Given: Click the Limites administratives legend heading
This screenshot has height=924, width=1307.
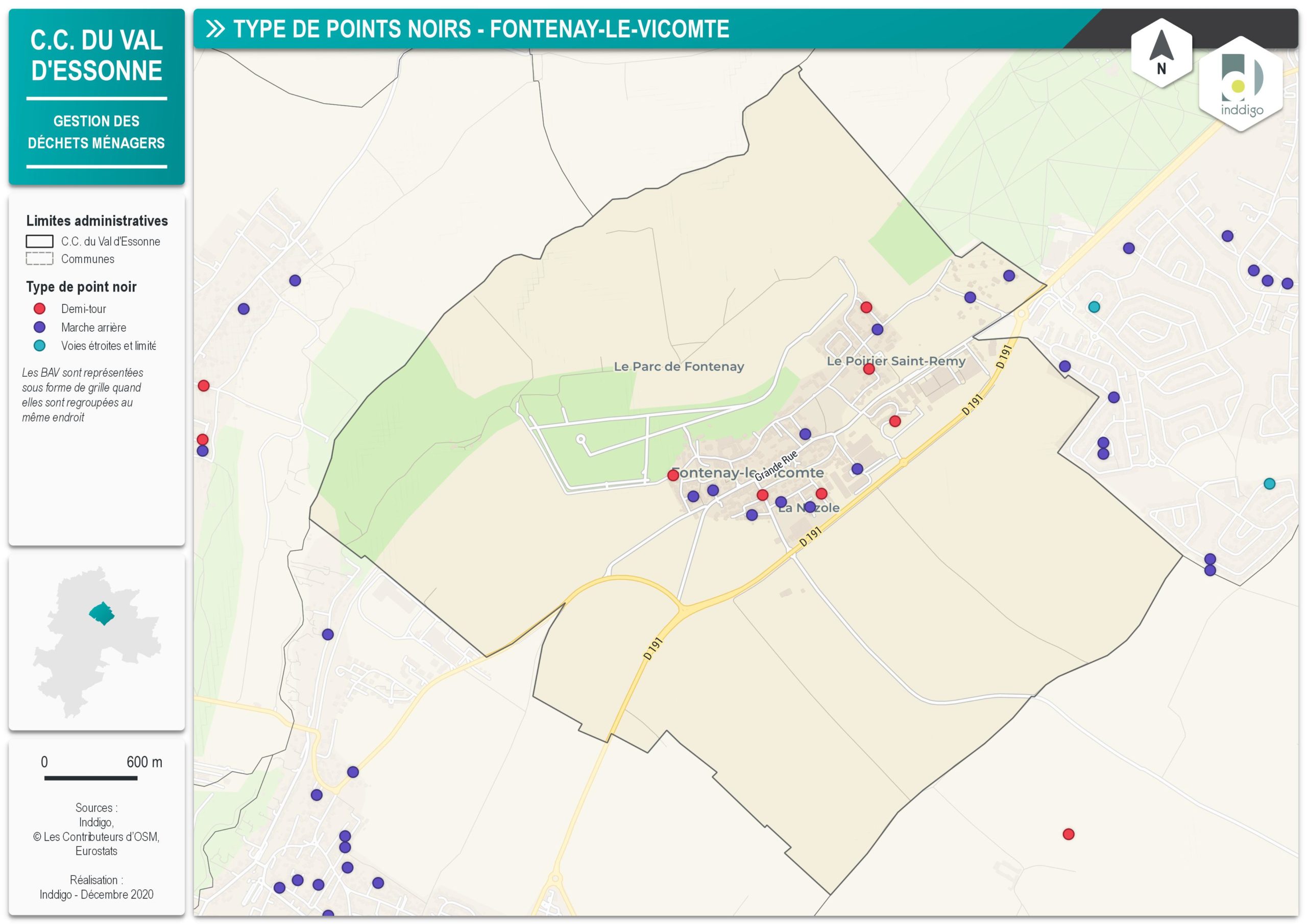Looking at the screenshot, I should coord(97,221).
